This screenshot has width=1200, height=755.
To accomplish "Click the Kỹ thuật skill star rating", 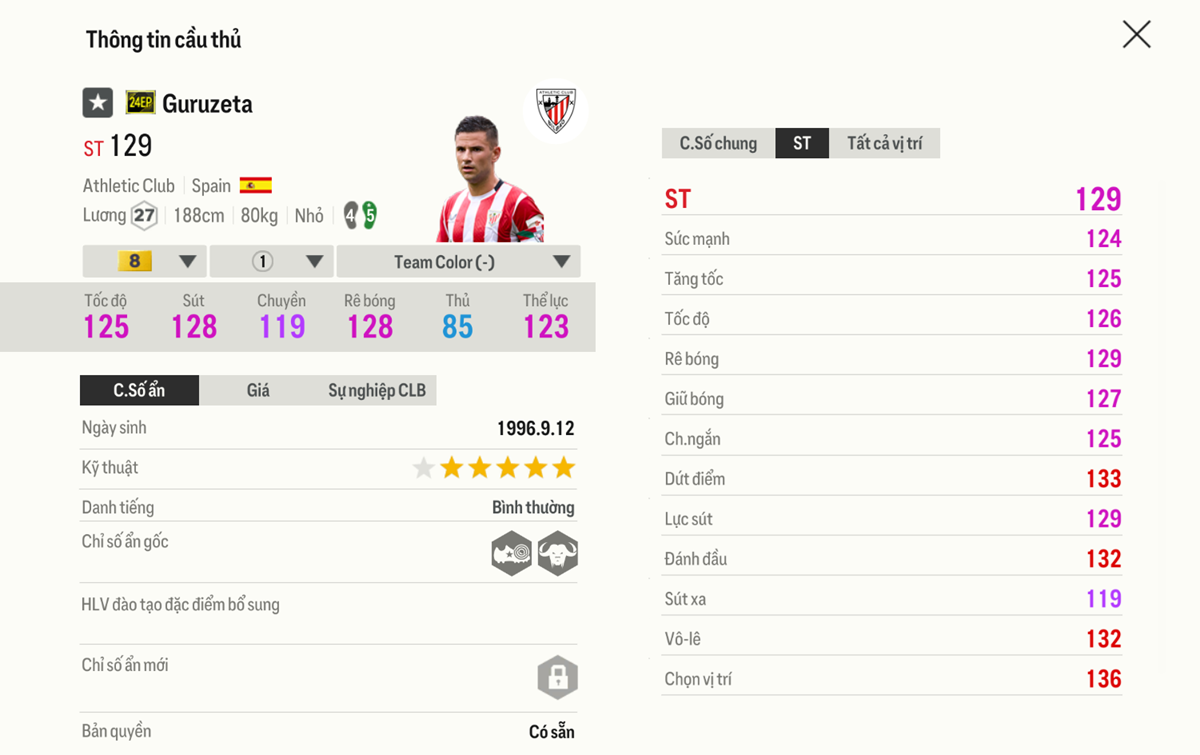I will point(494,468).
